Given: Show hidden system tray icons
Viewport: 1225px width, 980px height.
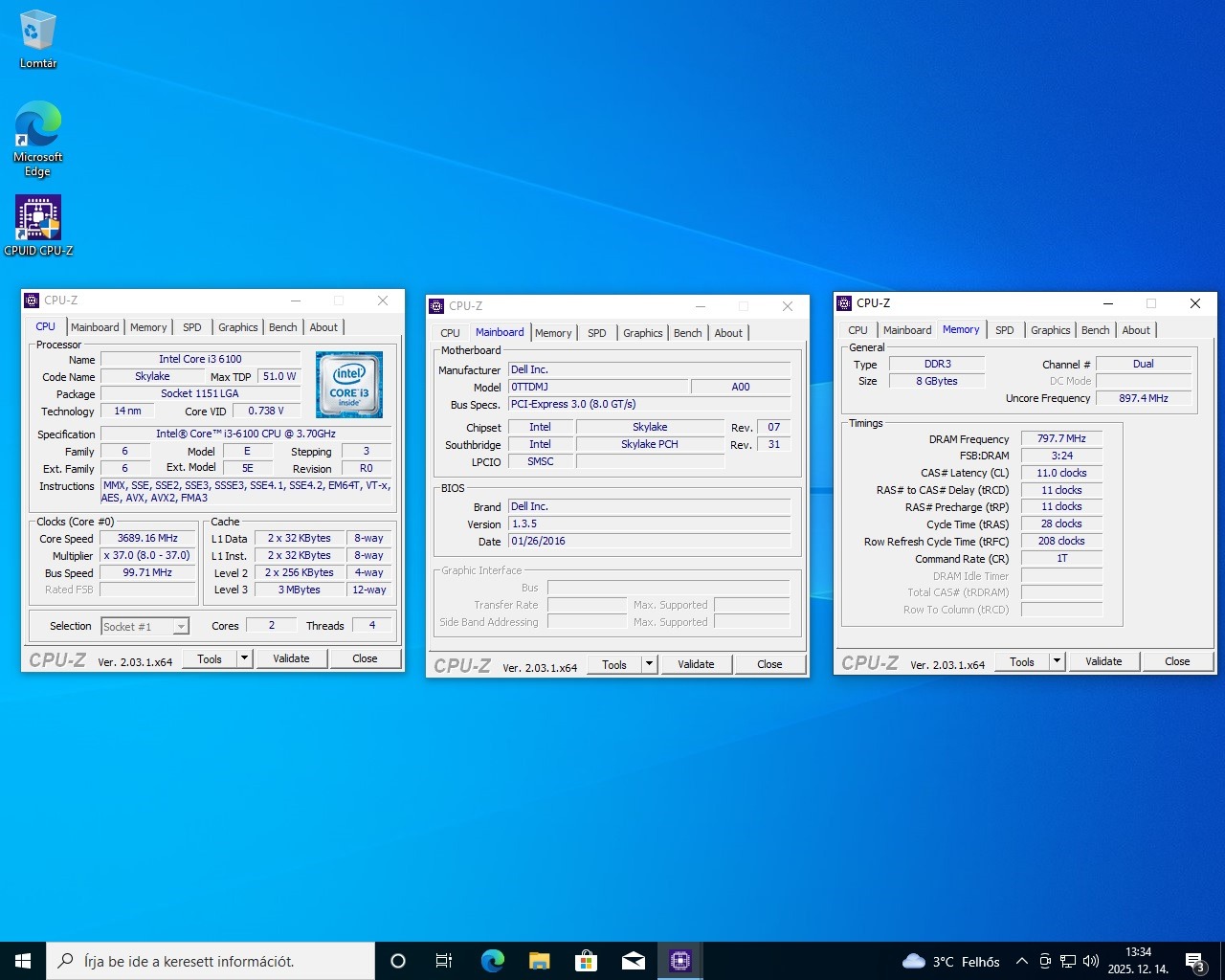Looking at the screenshot, I should (x=1021, y=961).
